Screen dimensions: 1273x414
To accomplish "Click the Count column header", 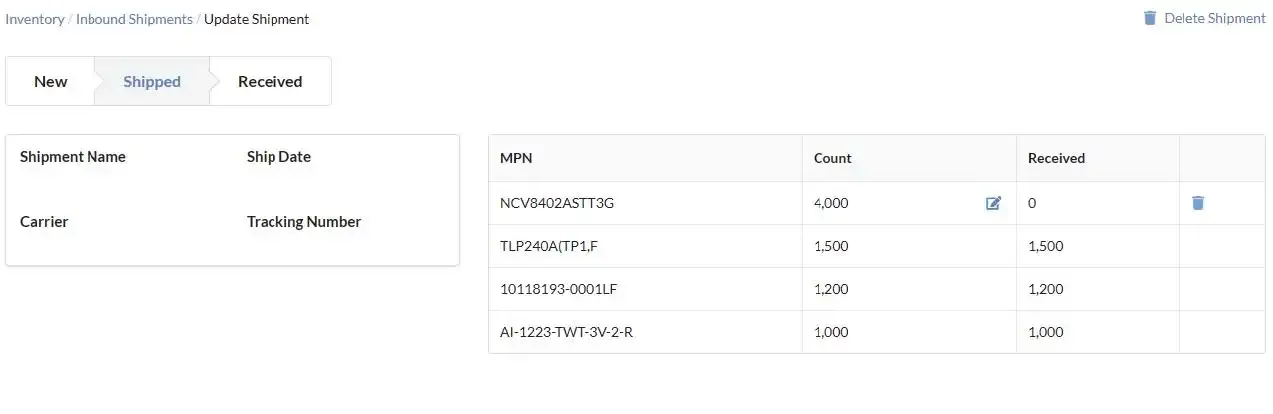I will click(833, 158).
